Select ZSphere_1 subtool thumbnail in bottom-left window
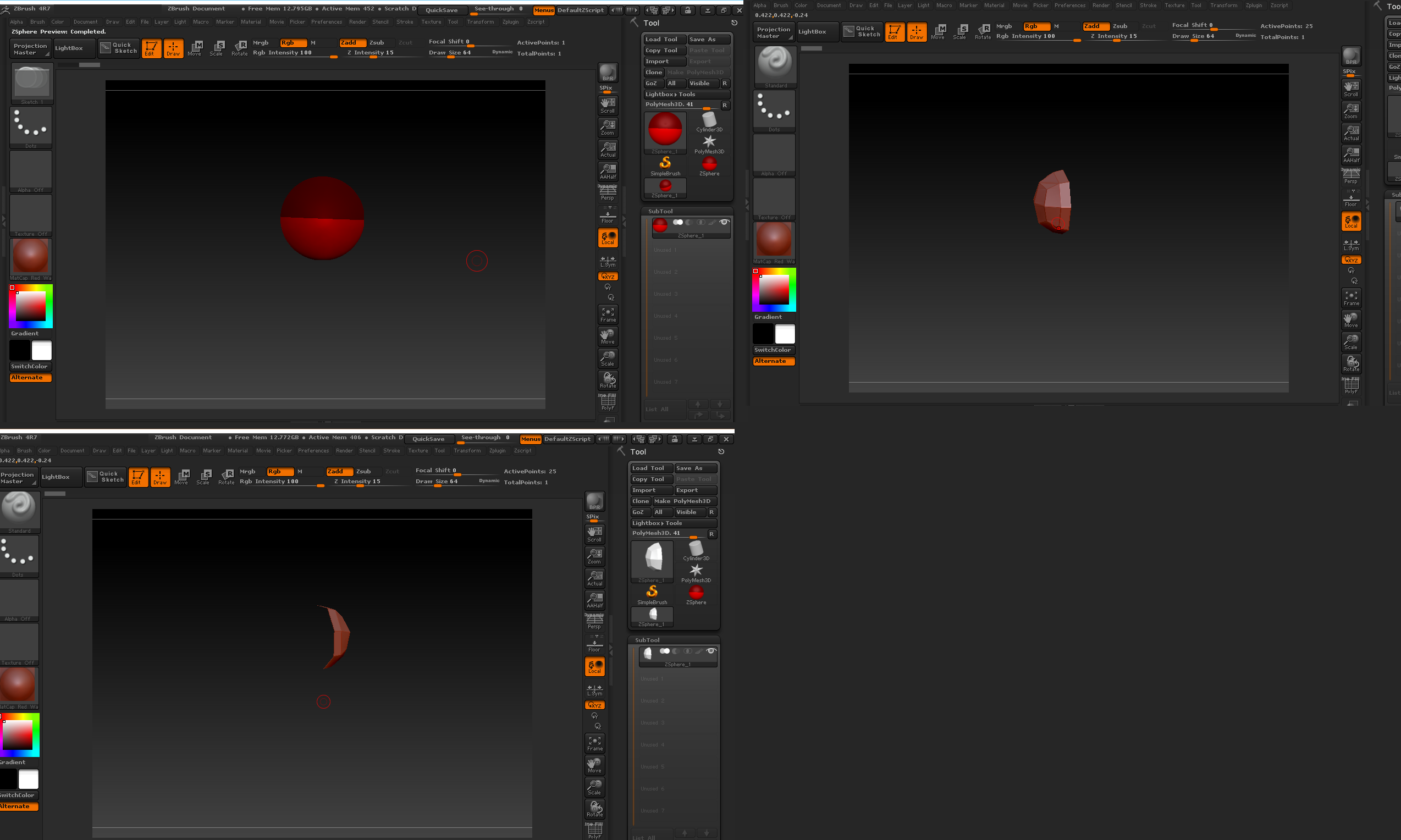This screenshot has height=840, width=1401. click(x=647, y=654)
